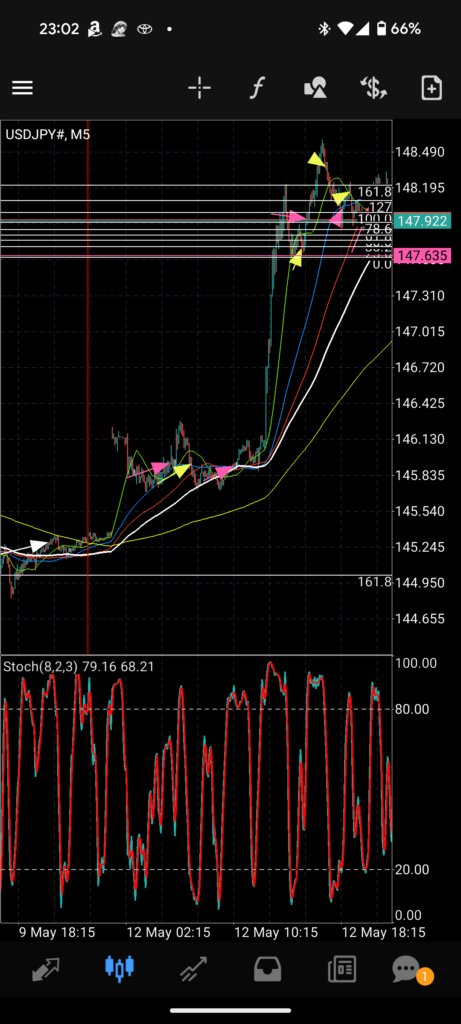
Task: Tap the battery 66% status indicator
Action: tap(398, 29)
